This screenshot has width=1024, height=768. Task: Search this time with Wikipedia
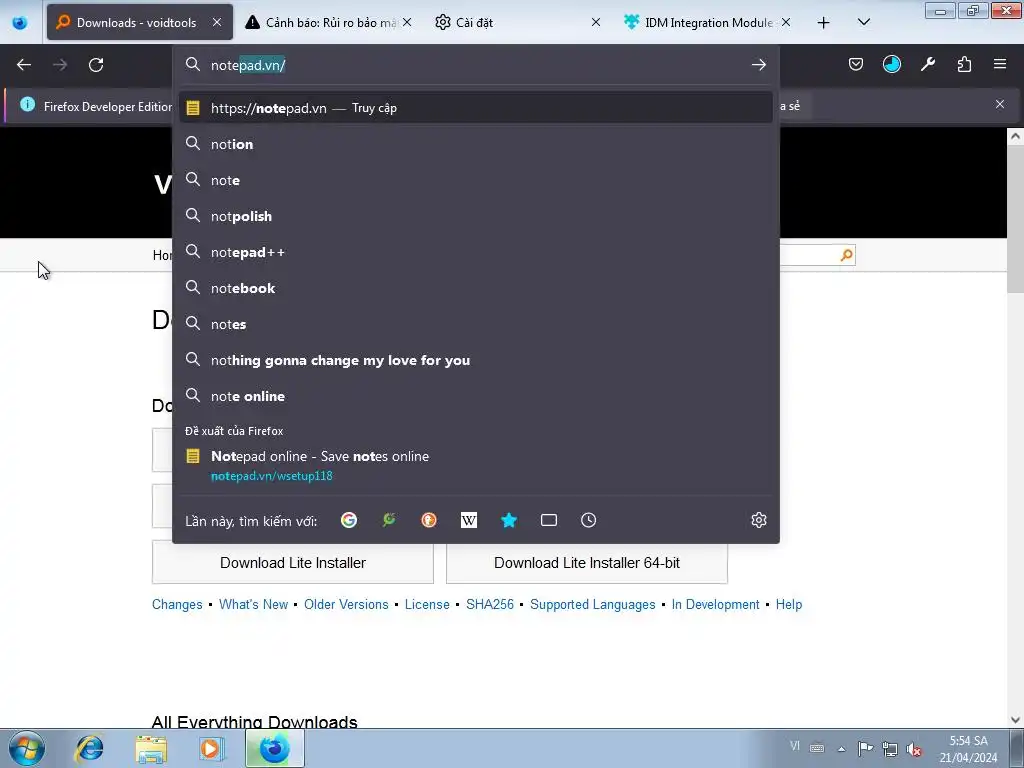coord(469,520)
